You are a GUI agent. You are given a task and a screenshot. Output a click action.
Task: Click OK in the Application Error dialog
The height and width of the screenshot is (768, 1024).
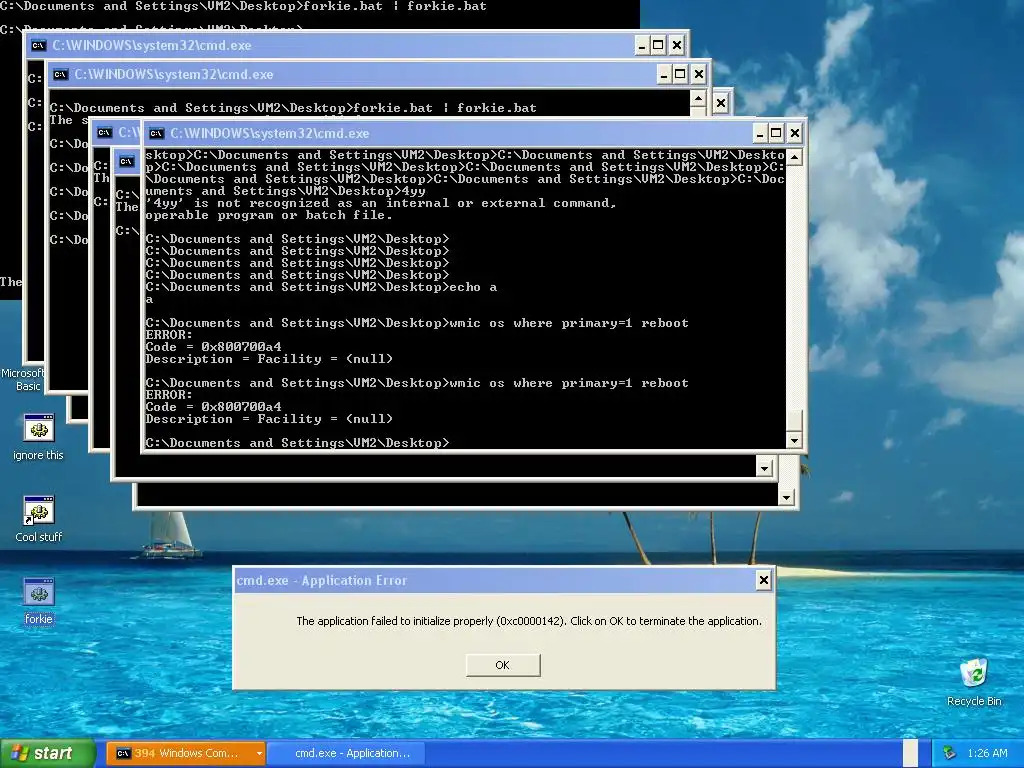pyautogui.click(x=503, y=665)
